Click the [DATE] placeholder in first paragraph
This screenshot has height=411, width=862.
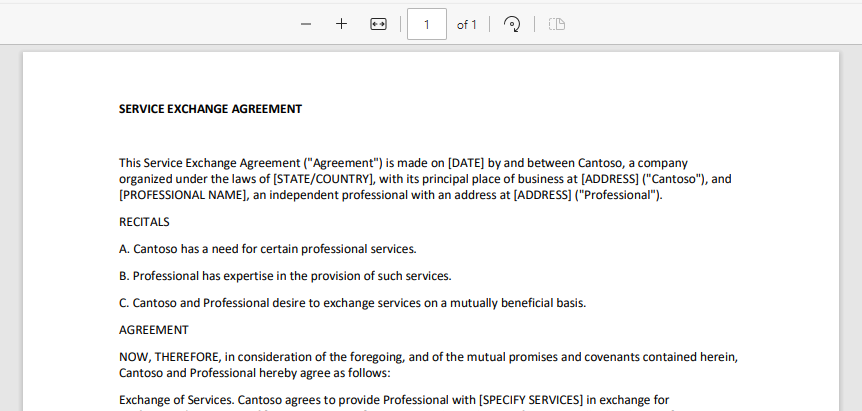click(x=466, y=163)
